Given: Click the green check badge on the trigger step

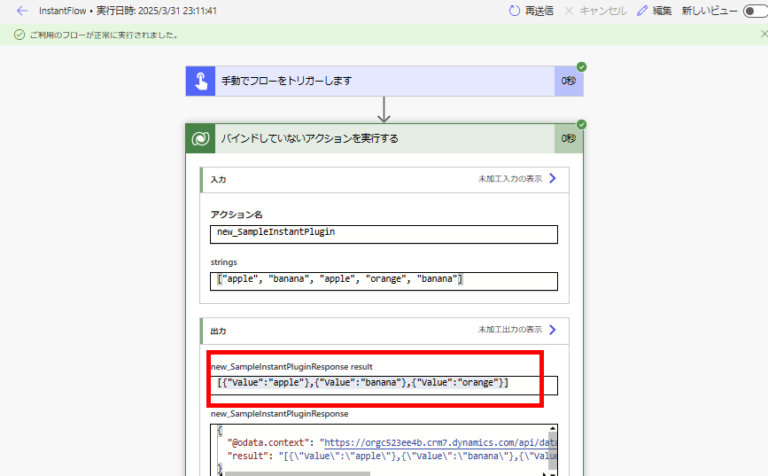Looking at the screenshot, I should pyautogui.click(x=581, y=67).
